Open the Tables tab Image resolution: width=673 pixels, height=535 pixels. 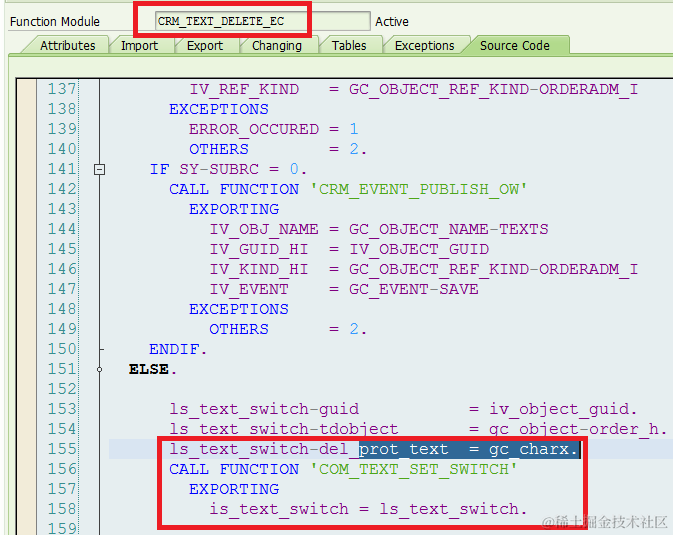click(349, 46)
